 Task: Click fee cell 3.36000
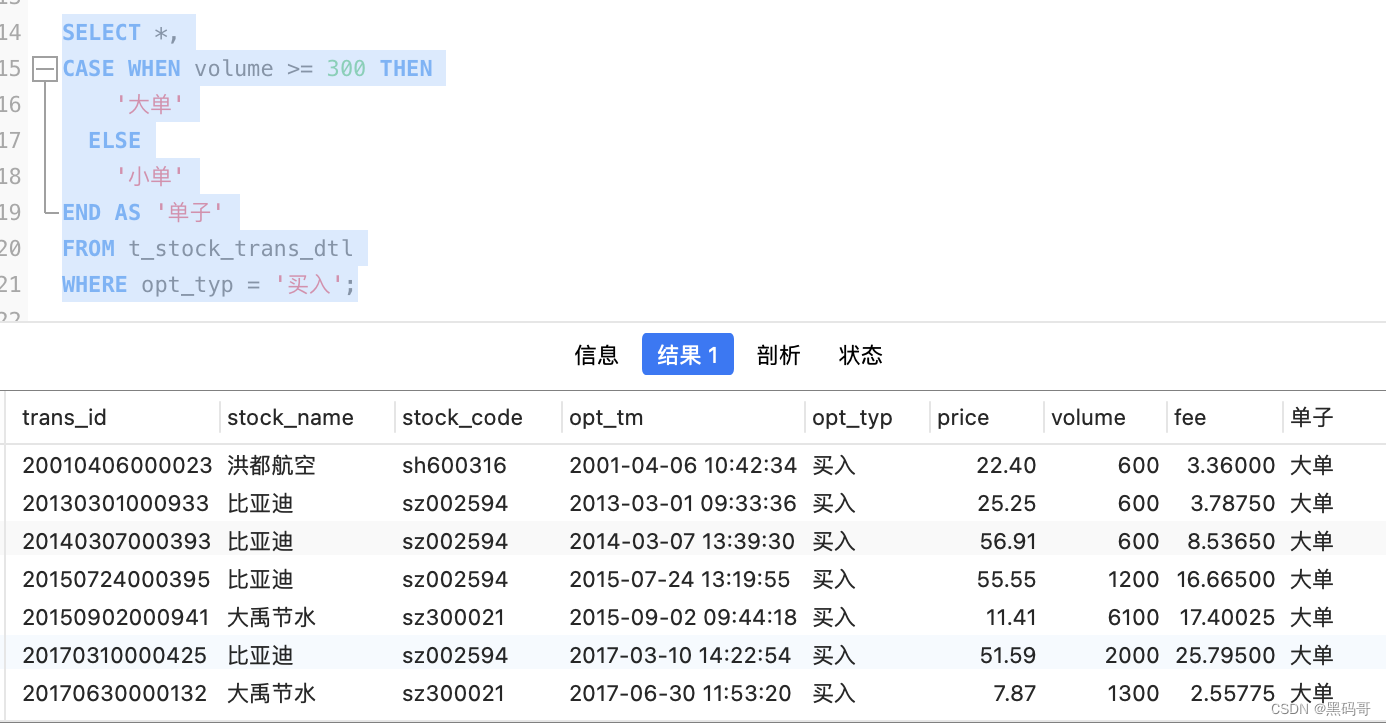click(x=1231, y=465)
